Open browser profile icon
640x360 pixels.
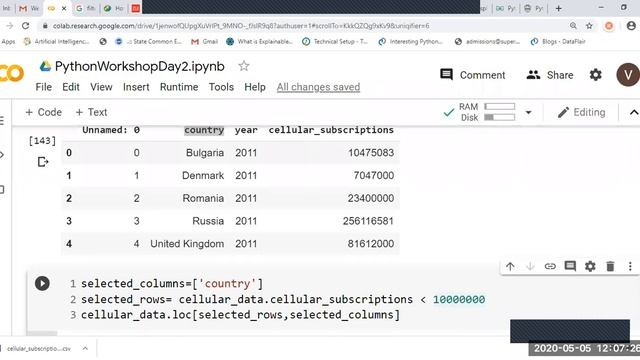point(631,26)
